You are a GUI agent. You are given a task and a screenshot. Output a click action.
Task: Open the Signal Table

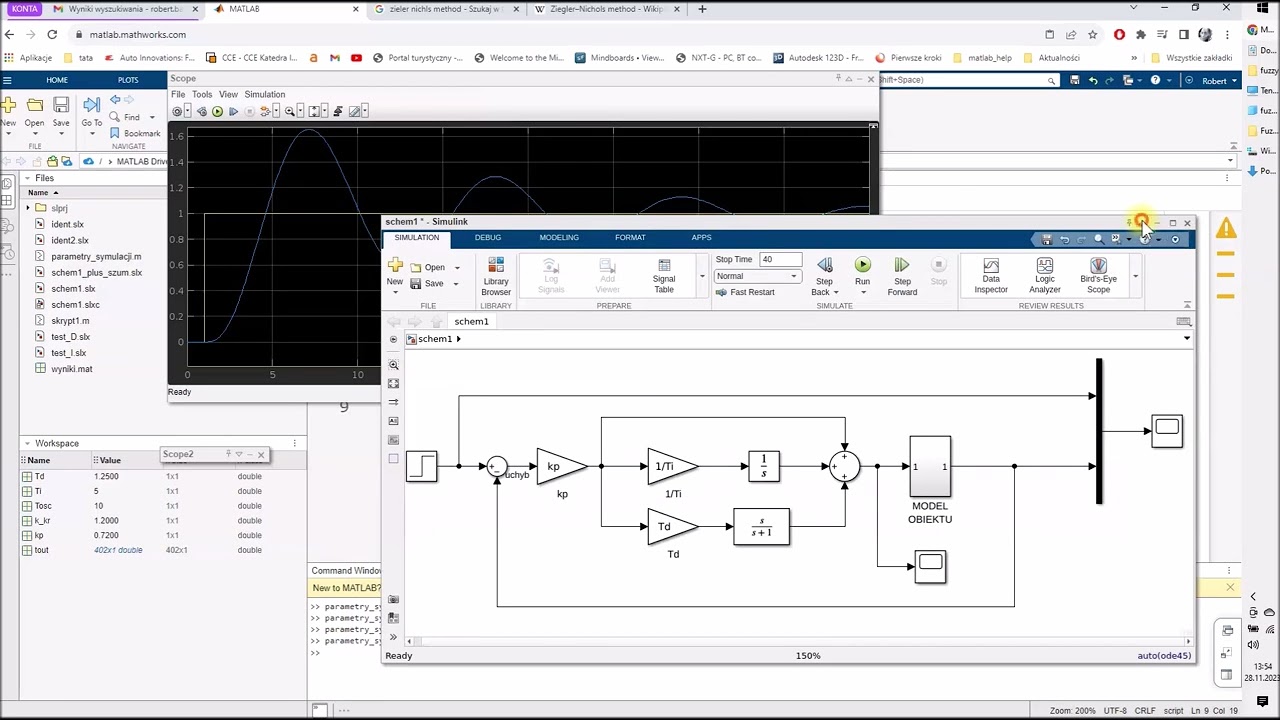[664, 275]
